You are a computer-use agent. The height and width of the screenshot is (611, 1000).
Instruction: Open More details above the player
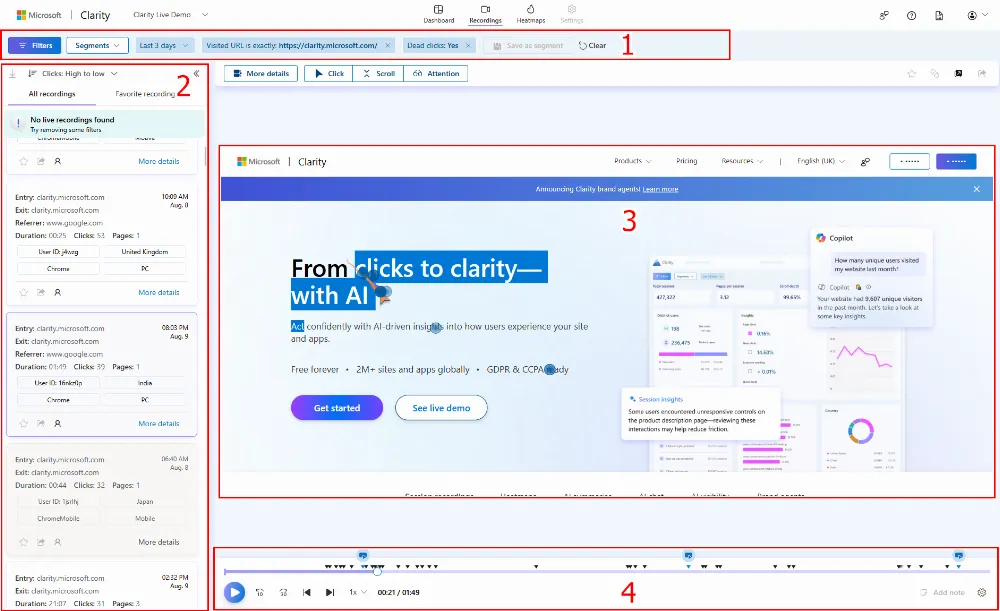point(261,73)
